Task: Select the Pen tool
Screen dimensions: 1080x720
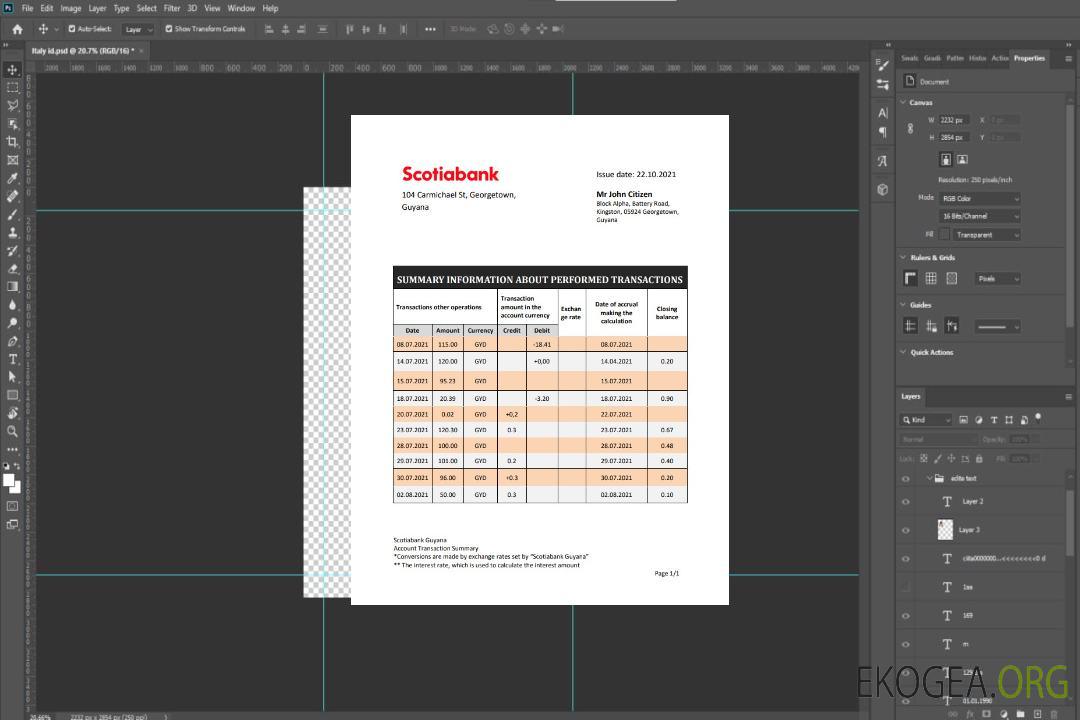Action: click(x=12, y=341)
